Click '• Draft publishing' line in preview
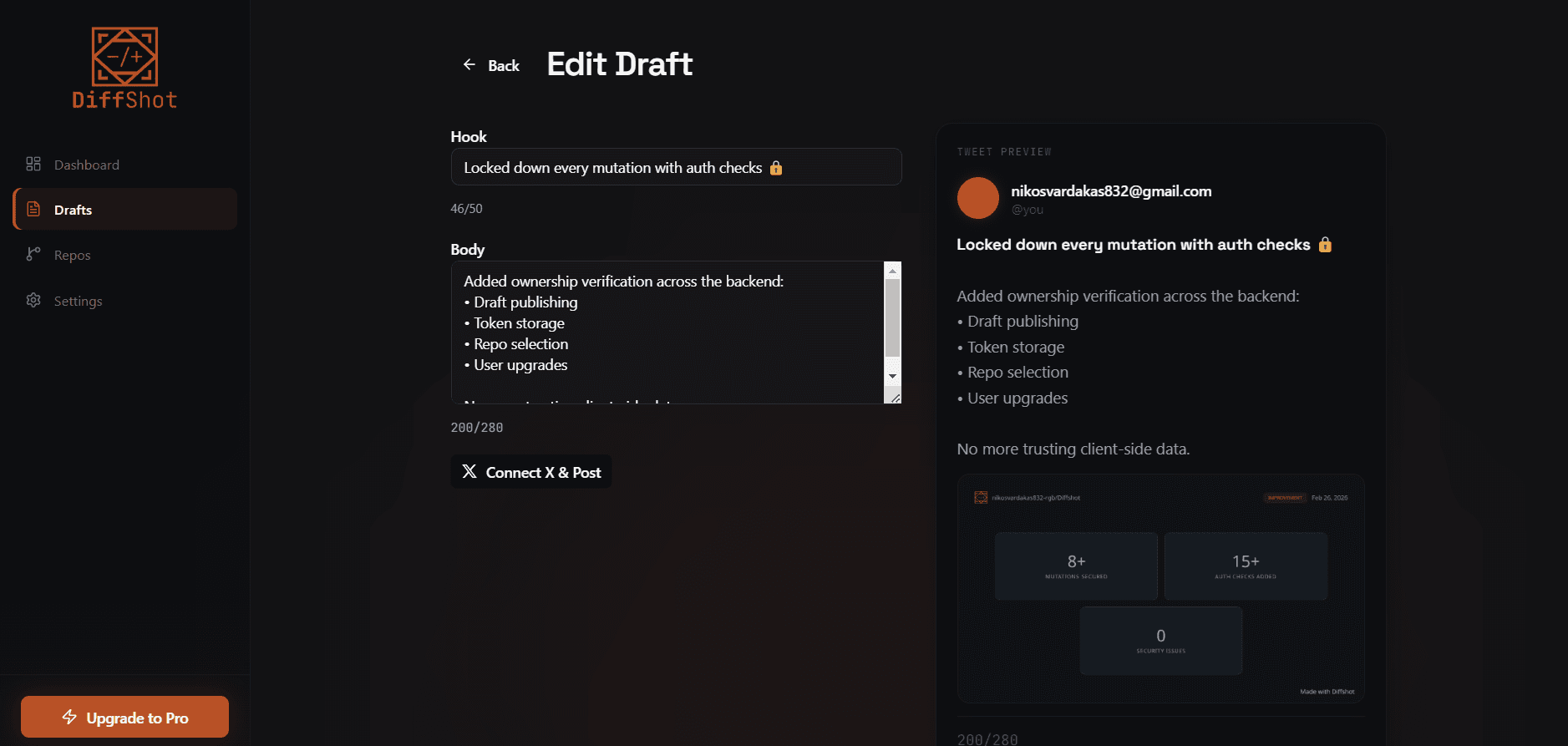The width and height of the screenshot is (1568, 746). click(x=1017, y=322)
